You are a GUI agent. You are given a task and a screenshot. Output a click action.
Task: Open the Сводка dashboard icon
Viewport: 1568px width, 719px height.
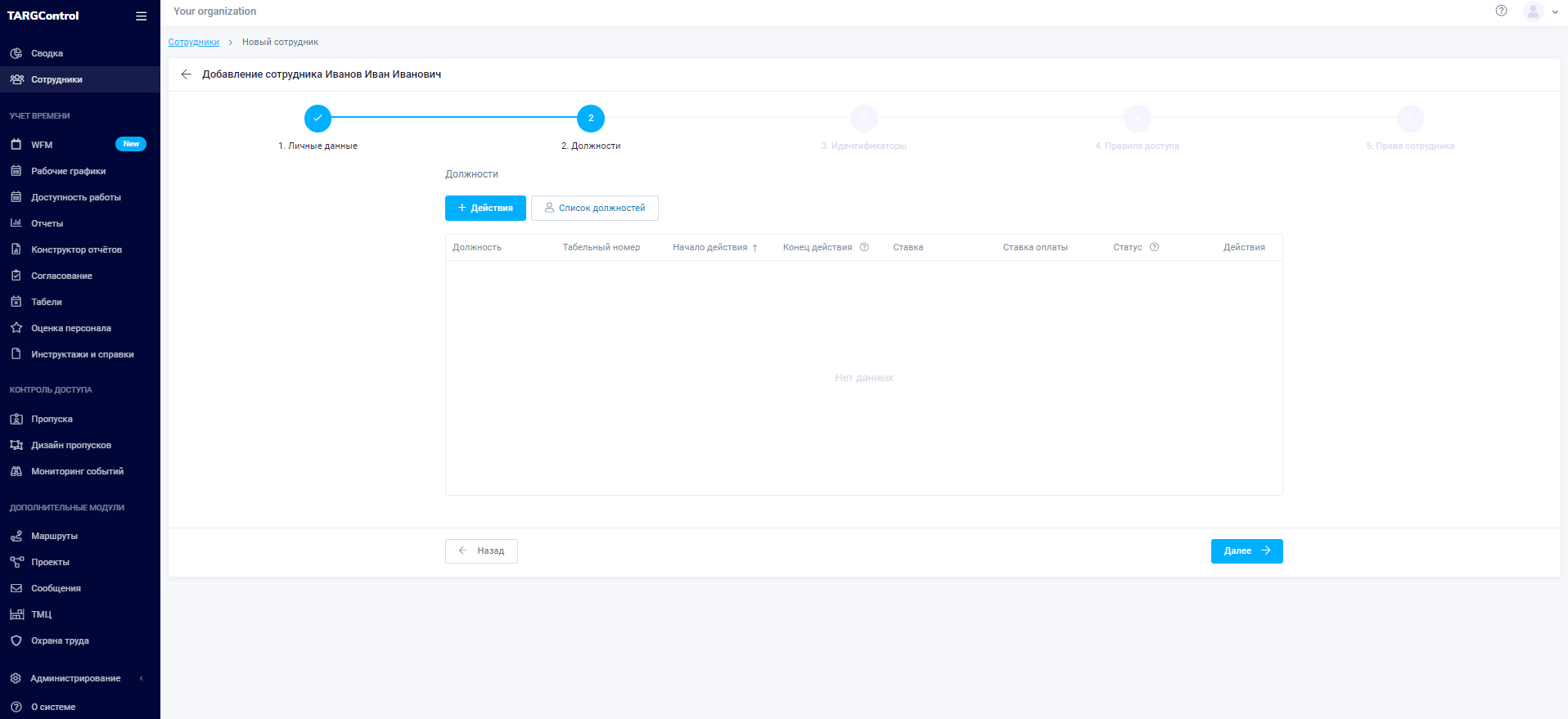16,53
